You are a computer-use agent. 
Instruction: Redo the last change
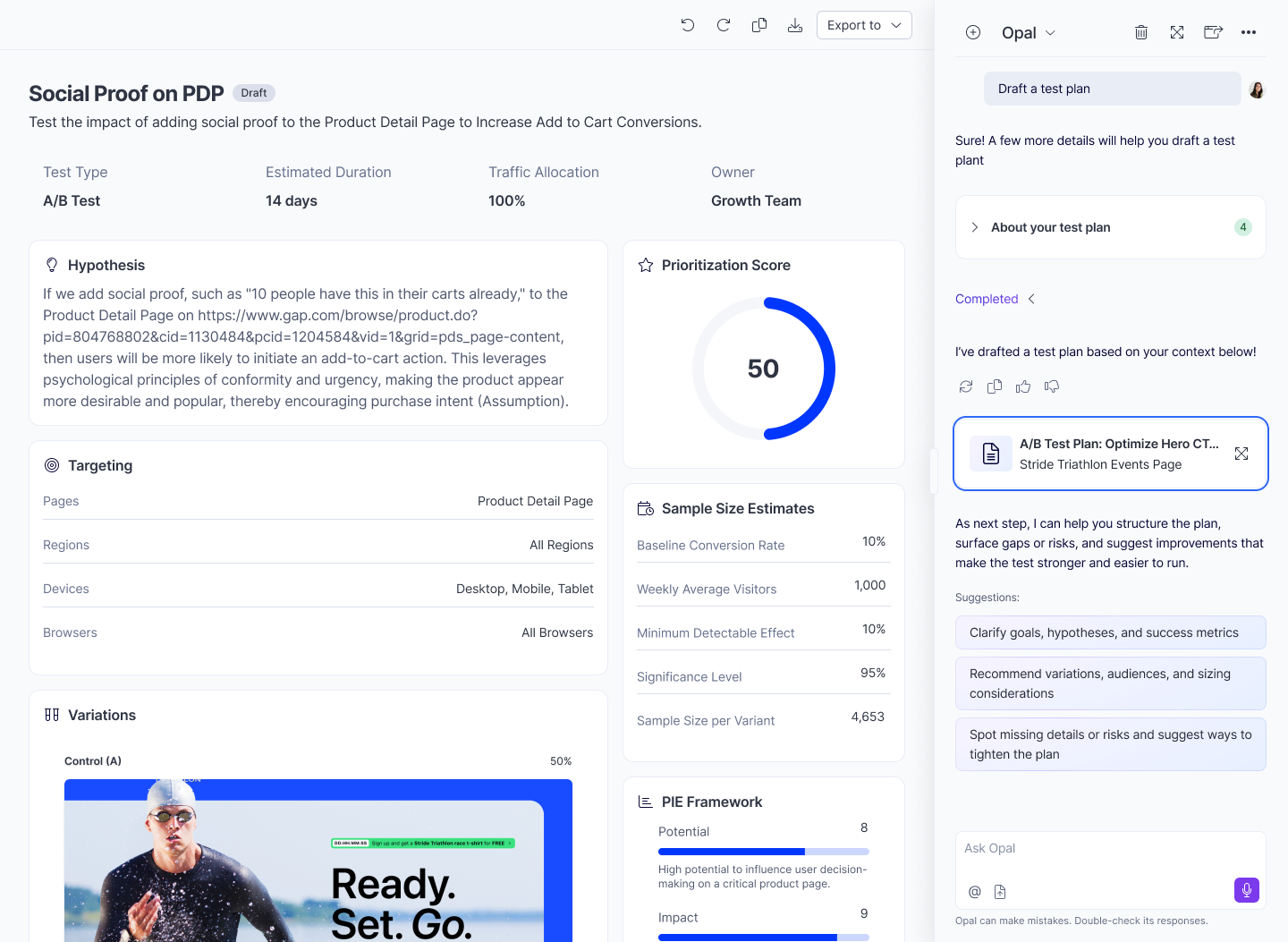pyautogui.click(x=723, y=25)
